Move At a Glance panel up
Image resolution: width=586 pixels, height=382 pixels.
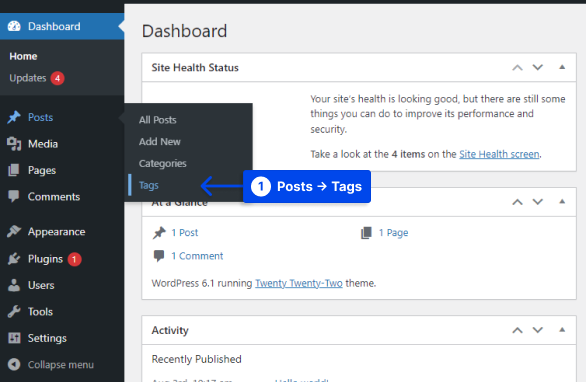click(517, 202)
